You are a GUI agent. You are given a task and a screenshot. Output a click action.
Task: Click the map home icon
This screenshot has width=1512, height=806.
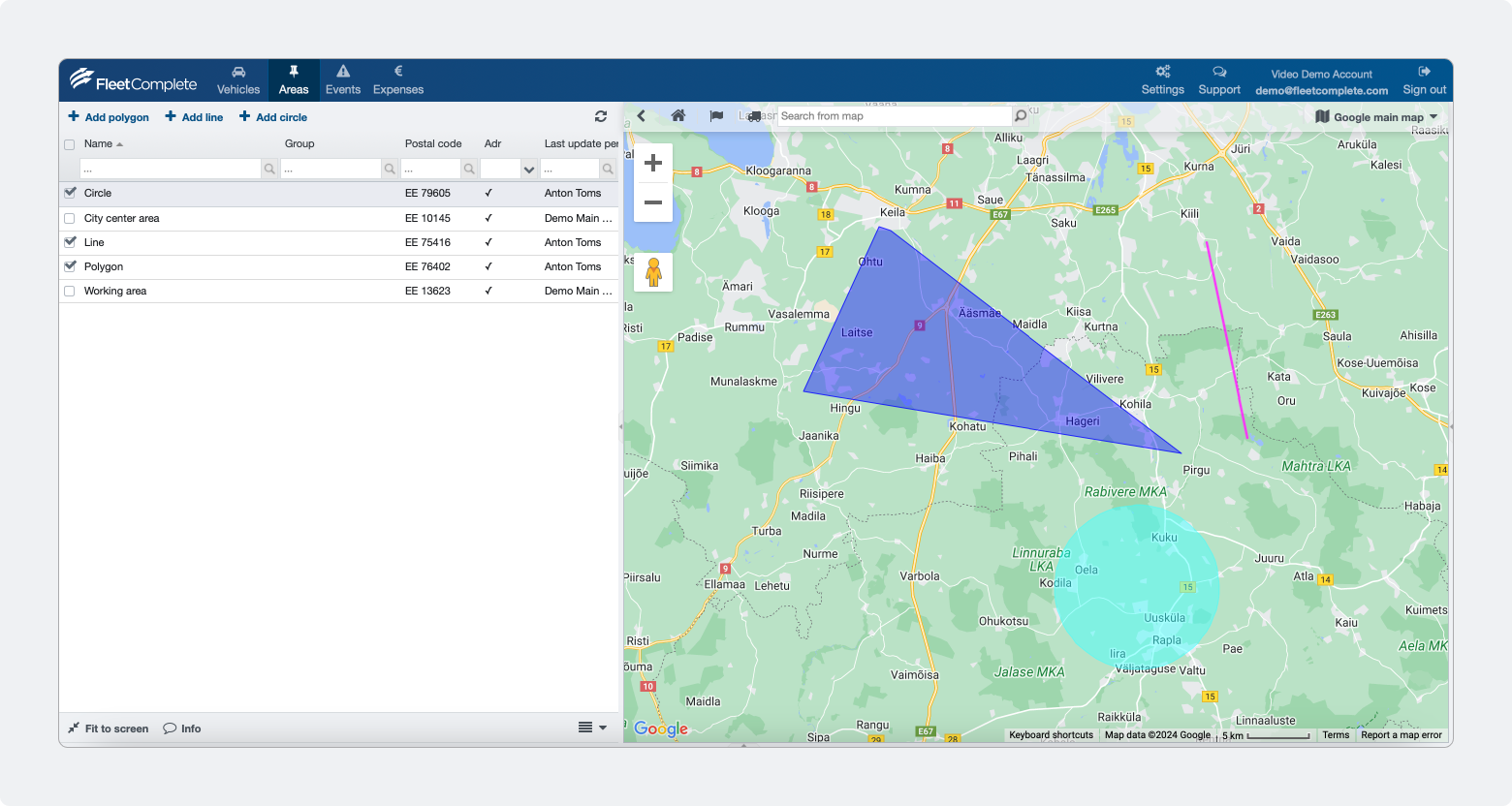pyautogui.click(x=678, y=116)
